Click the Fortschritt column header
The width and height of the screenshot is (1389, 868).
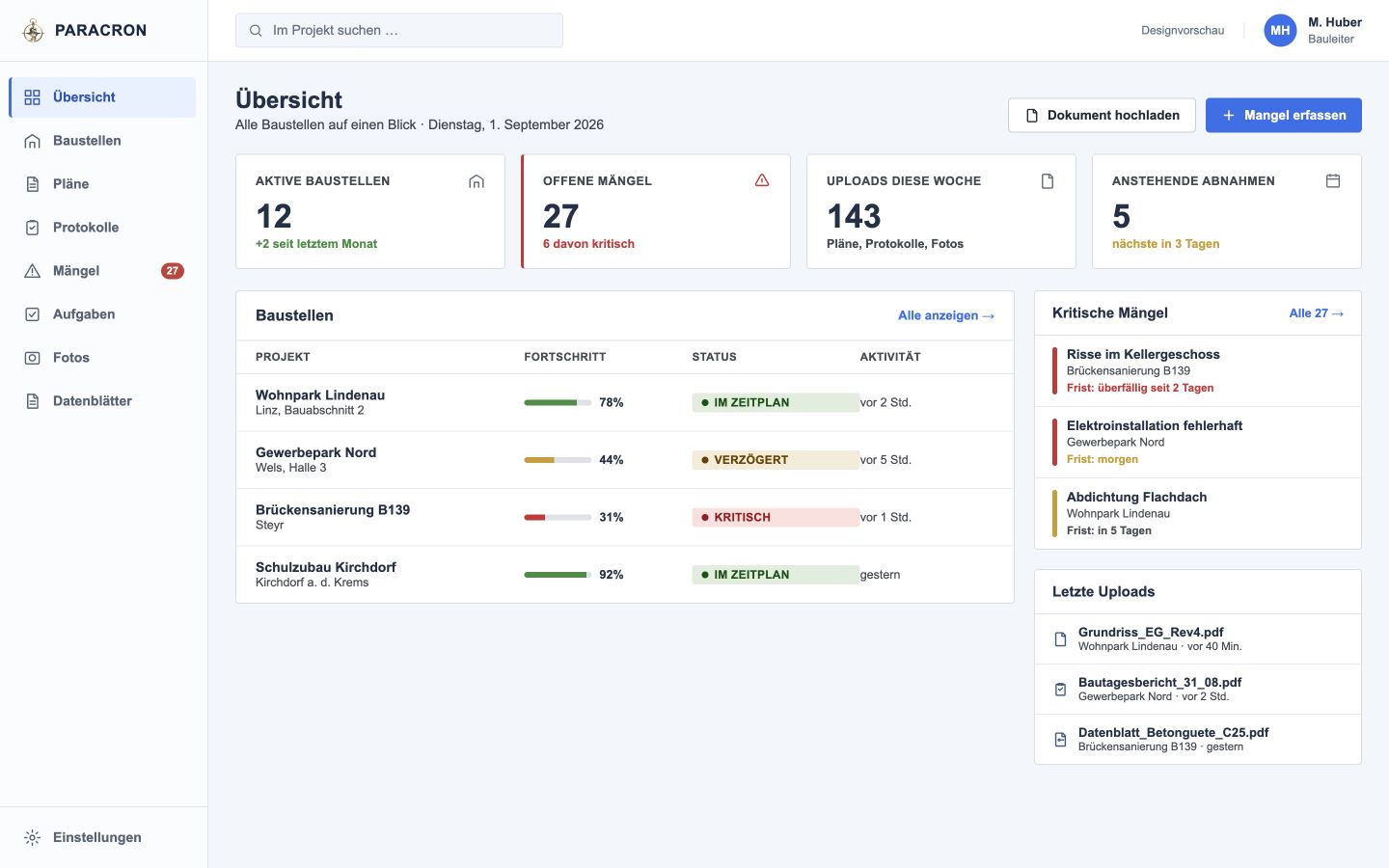[565, 357]
